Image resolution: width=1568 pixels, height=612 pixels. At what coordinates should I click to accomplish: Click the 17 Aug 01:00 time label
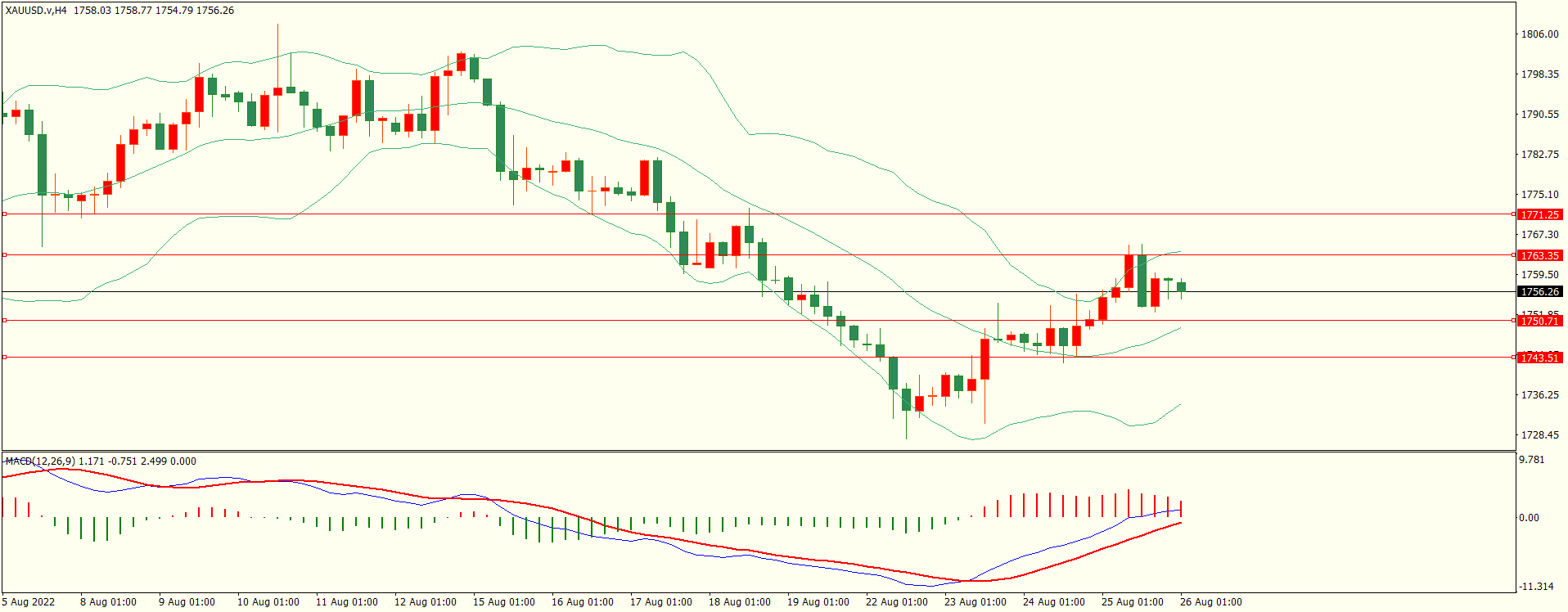[661, 602]
